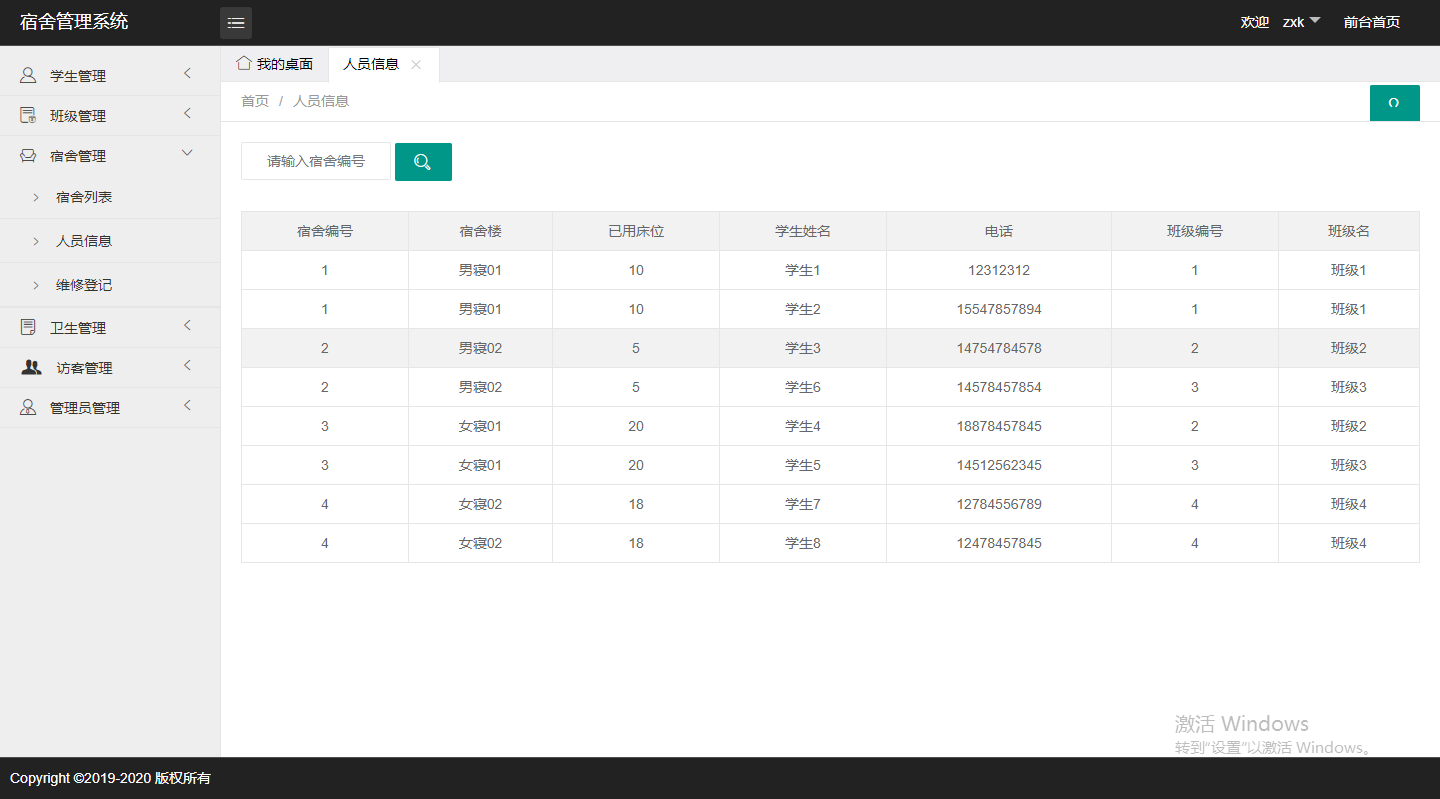Click the 宿舍编号 column header

click(325, 231)
